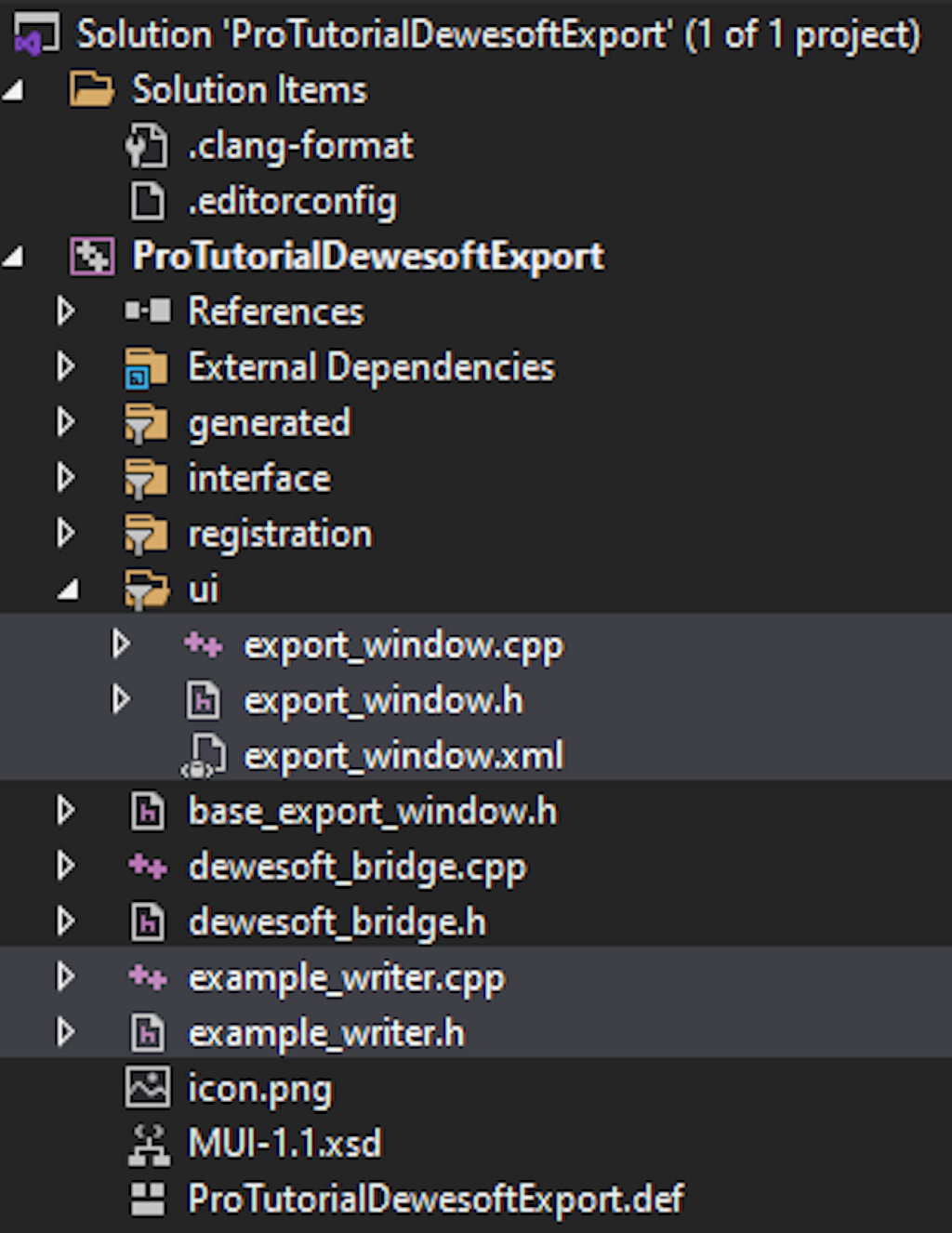952x1233 pixels.
Task: Click the generated filter folder icon
Action: (x=147, y=423)
